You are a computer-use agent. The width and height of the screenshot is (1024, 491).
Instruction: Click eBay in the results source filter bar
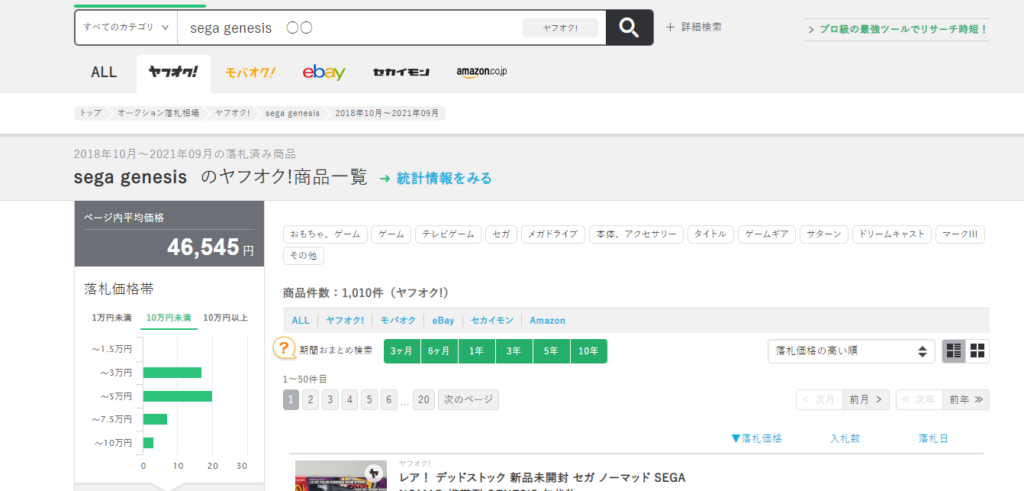point(443,321)
